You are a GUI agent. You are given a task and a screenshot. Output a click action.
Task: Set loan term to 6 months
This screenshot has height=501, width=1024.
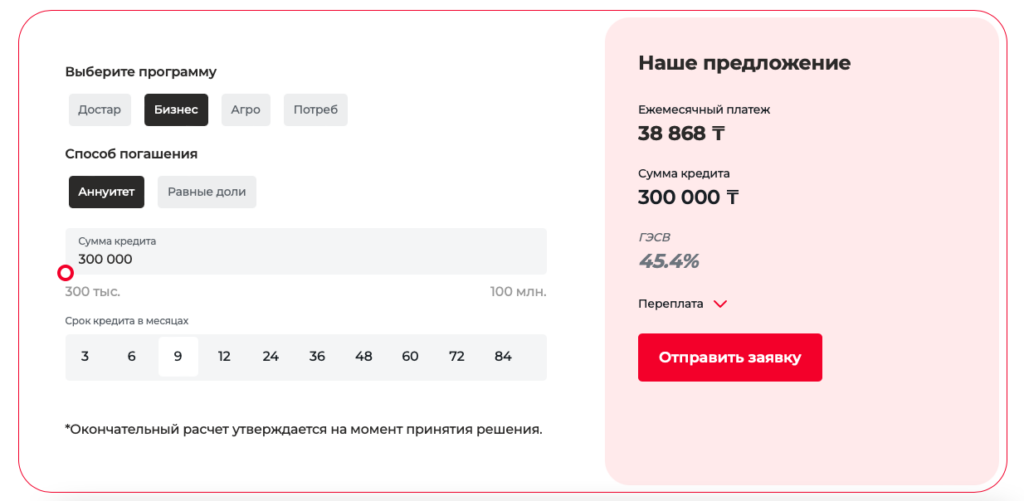click(x=131, y=356)
